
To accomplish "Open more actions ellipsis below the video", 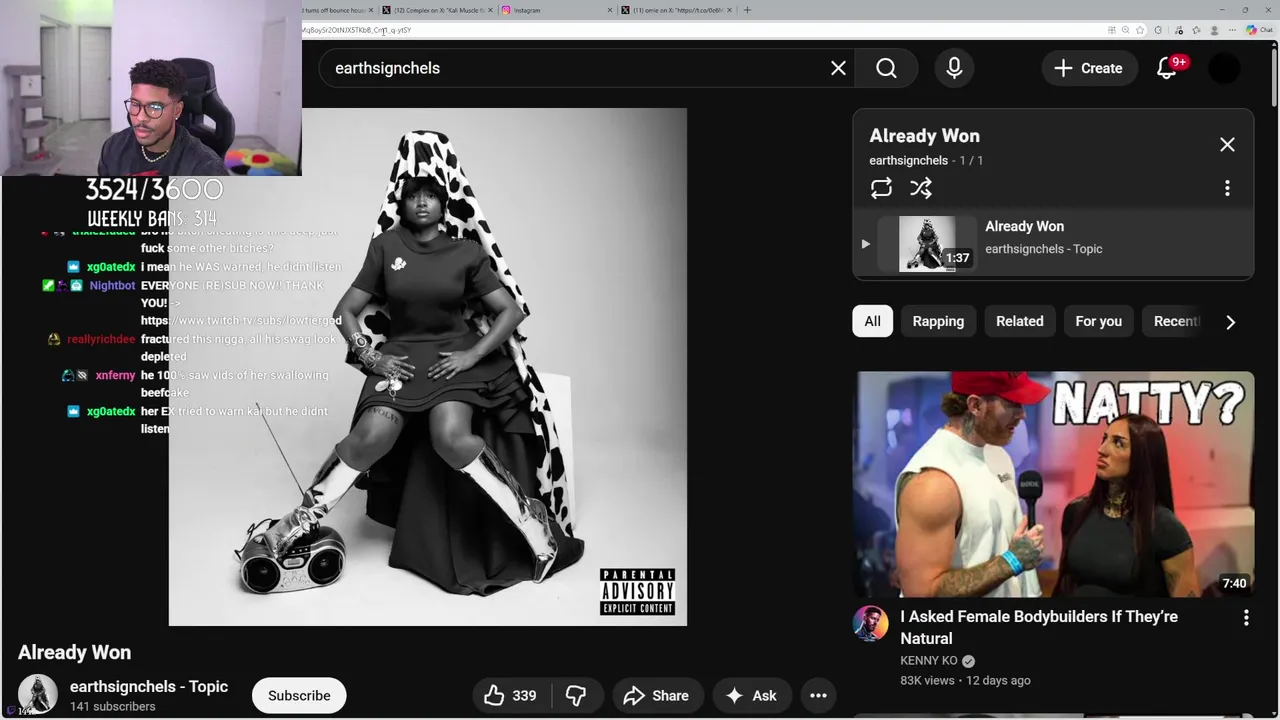I will click(818, 695).
